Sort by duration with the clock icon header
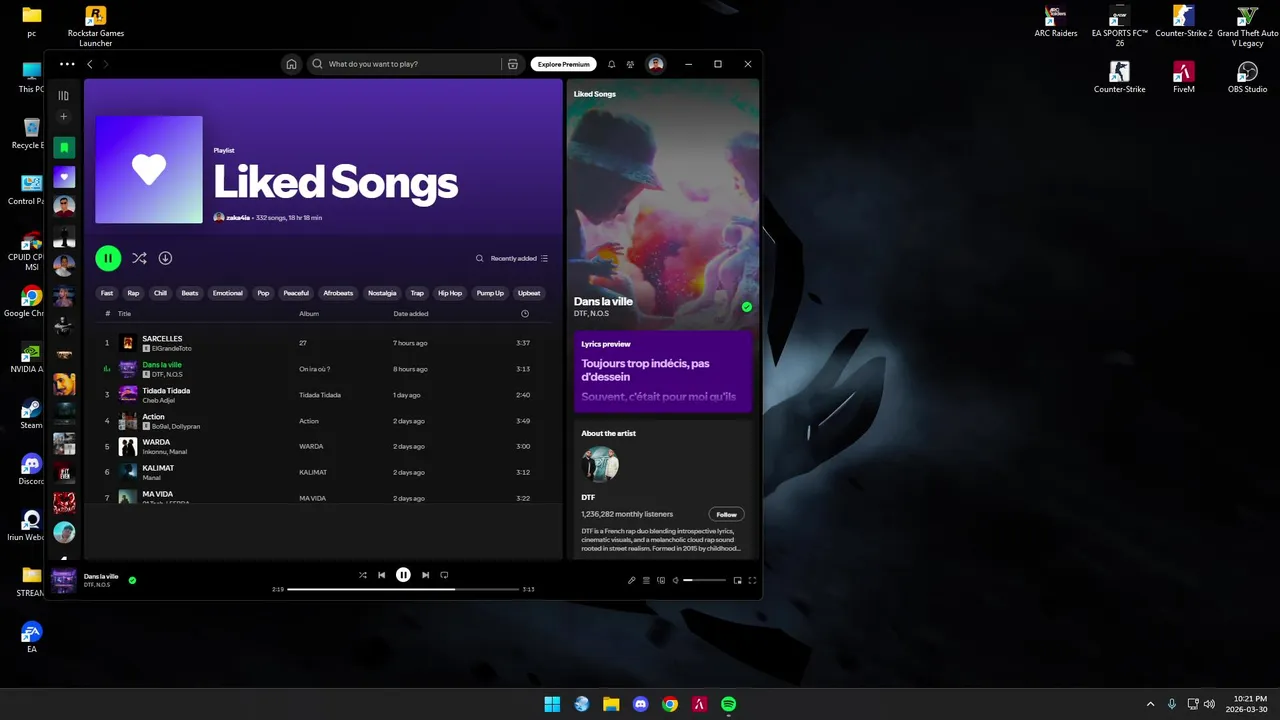This screenshot has height=720, width=1280. [x=525, y=314]
